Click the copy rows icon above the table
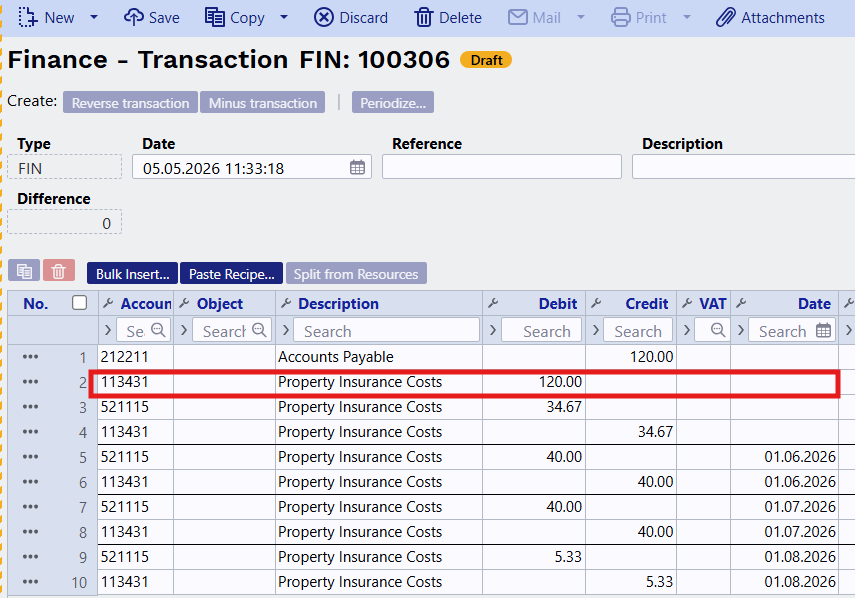 [x=24, y=271]
